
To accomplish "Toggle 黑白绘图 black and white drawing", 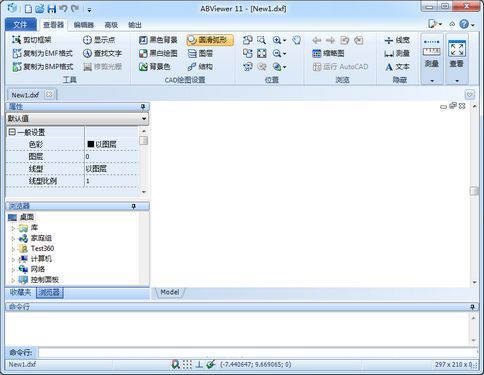I will [158, 53].
